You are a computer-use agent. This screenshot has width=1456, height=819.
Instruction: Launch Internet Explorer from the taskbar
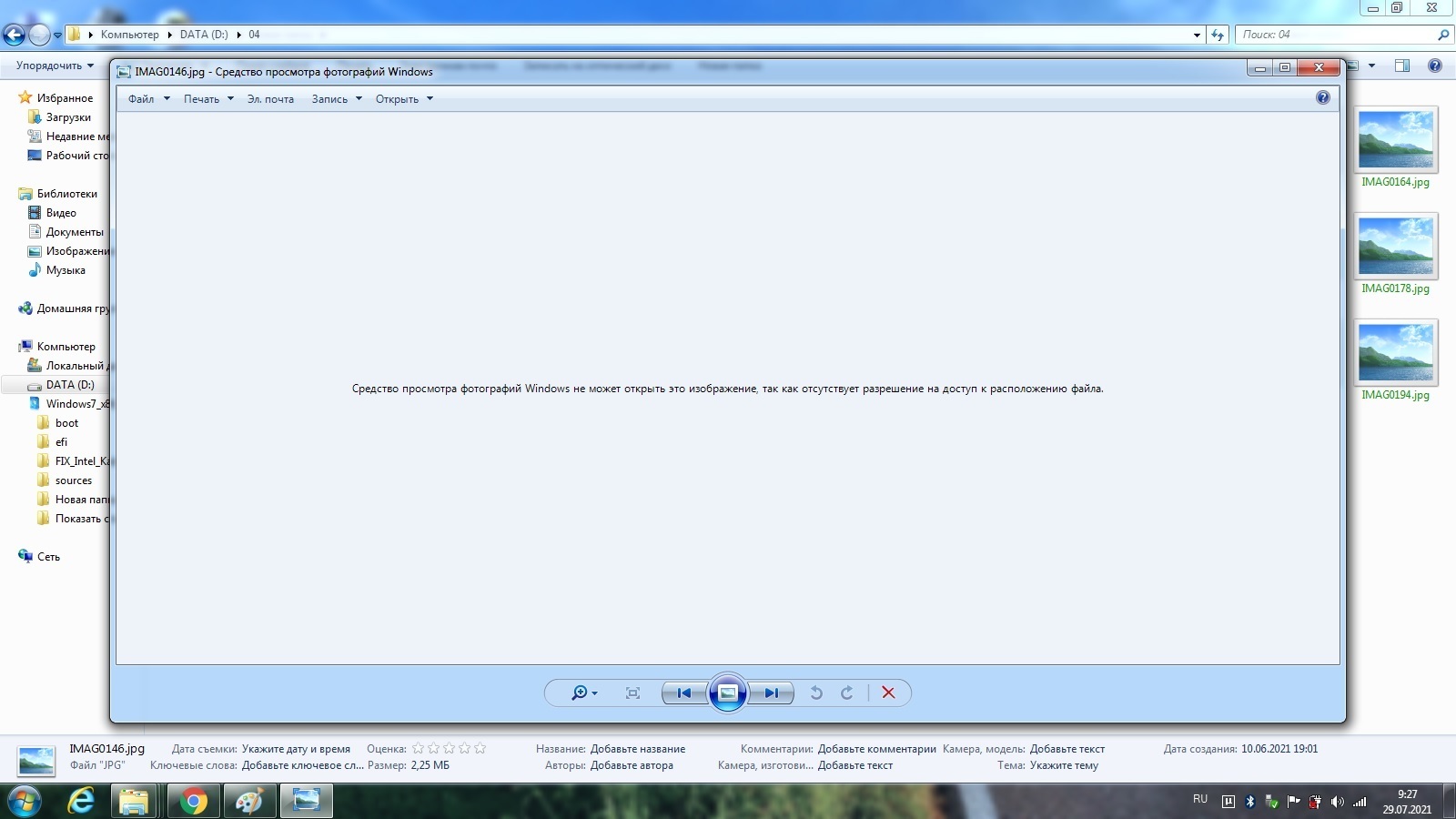(x=82, y=802)
